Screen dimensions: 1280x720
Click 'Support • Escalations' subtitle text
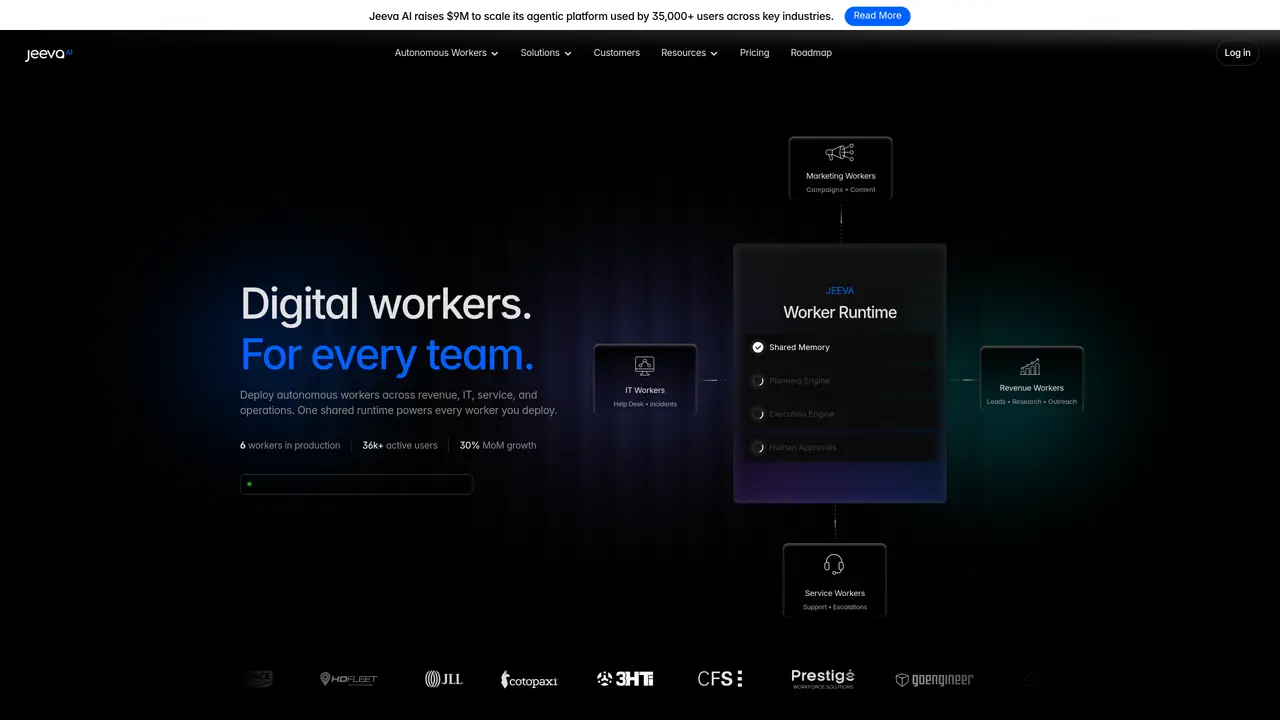(x=834, y=607)
